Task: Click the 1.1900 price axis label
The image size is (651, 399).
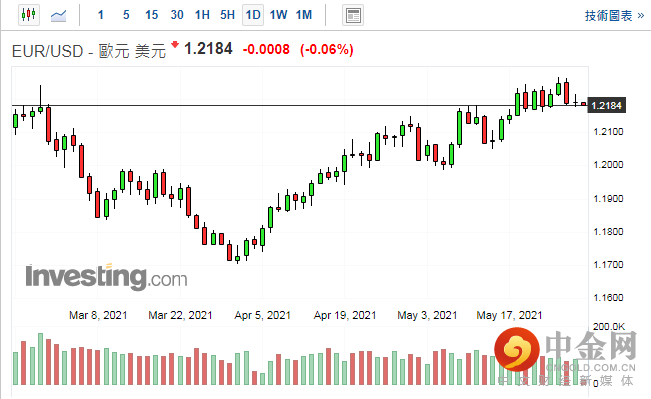Action: [608, 198]
